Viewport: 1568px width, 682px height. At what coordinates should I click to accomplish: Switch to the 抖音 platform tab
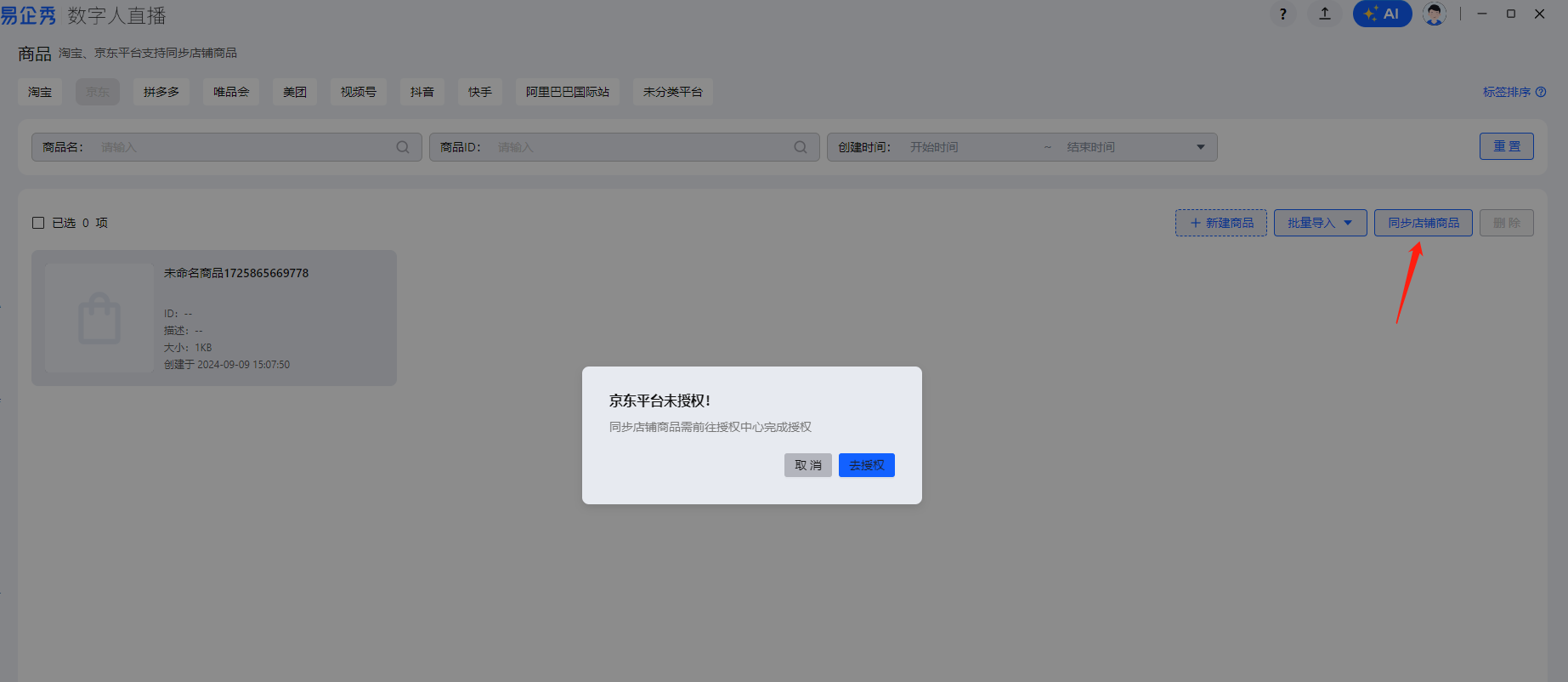[422, 92]
